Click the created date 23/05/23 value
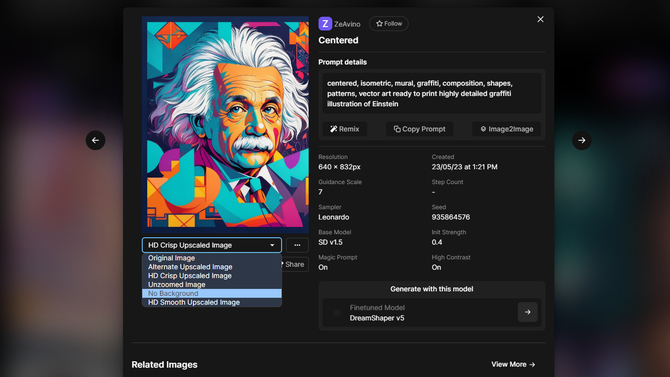This screenshot has width=670, height=377. (x=464, y=167)
